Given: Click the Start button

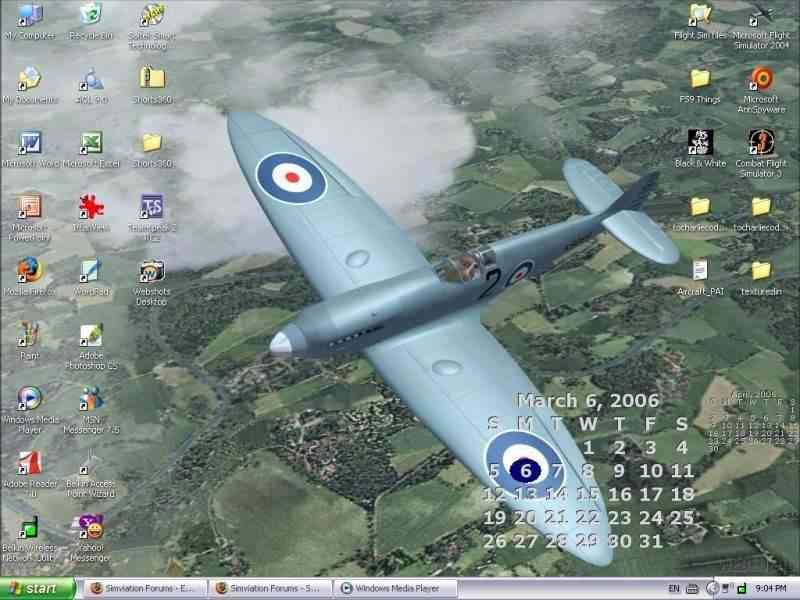Looking at the screenshot, I should tap(38, 589).
